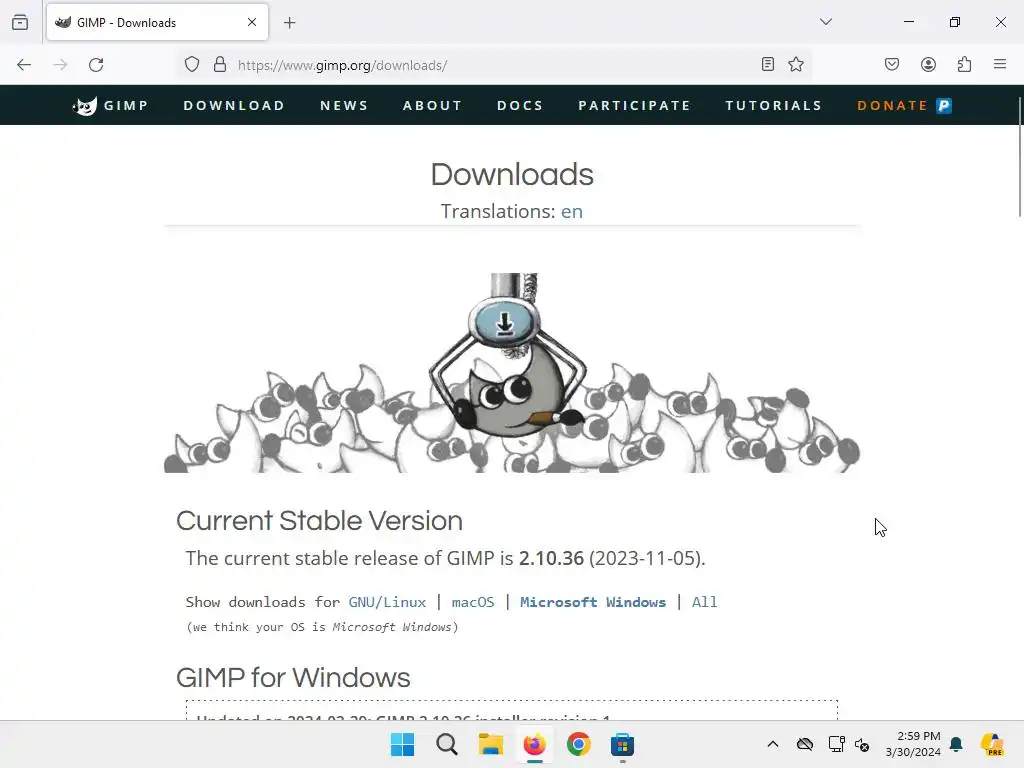Switch to Firefox in taskbar

tap(535, 744)
